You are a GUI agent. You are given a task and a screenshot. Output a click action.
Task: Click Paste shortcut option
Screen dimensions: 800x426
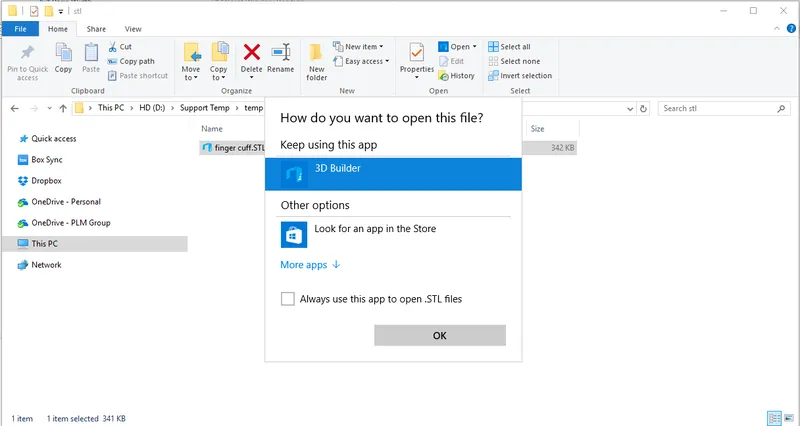(138, 76)
